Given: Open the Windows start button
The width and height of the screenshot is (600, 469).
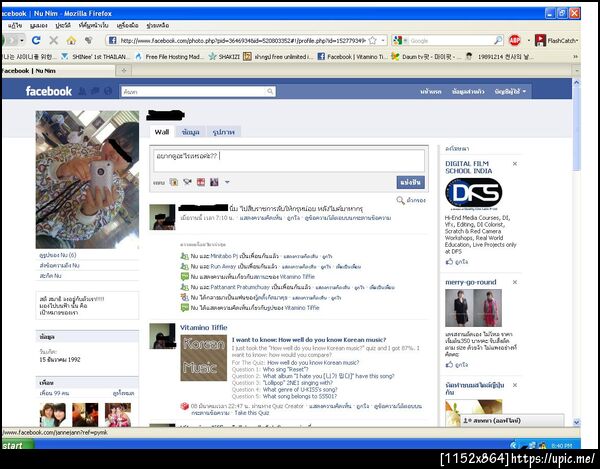Looking at the screenshot, I should click(17, 445).
